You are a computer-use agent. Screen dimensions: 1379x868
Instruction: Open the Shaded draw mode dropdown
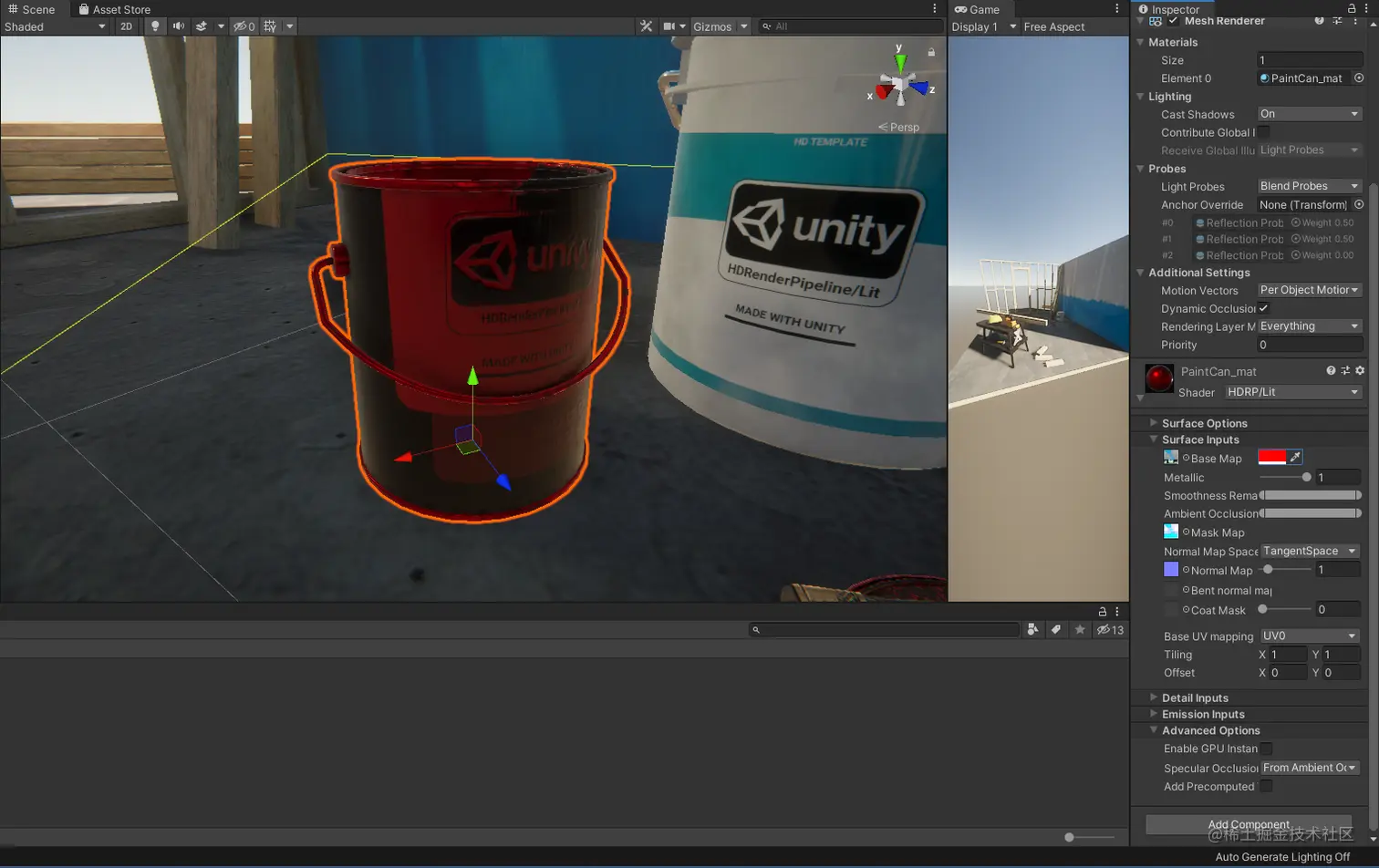pos(55,26)
